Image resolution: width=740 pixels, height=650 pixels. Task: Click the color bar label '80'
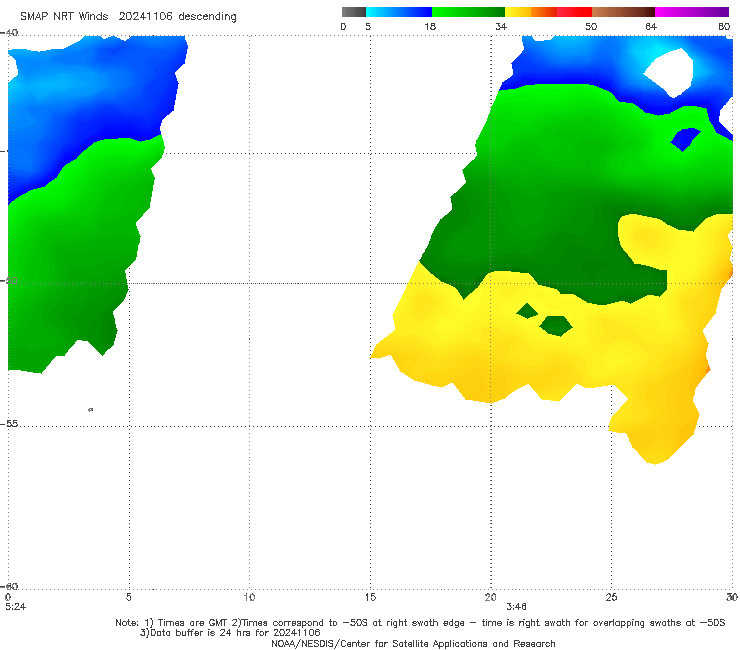point(724,27)
